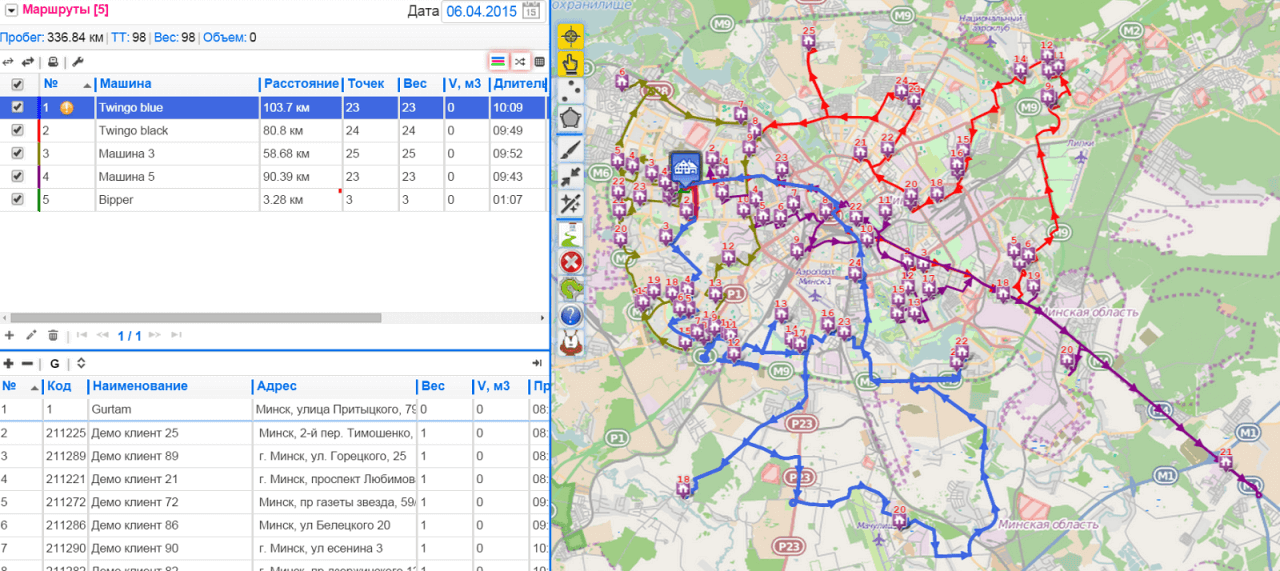
Task: Sort points by Наименование column header
Action: click(139, 386)
